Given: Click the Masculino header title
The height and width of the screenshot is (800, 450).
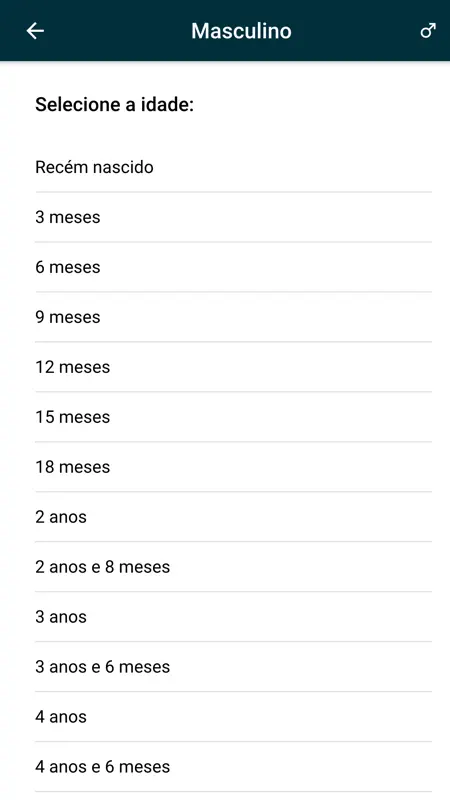Looking at the screenshot, I should [241, 31].
